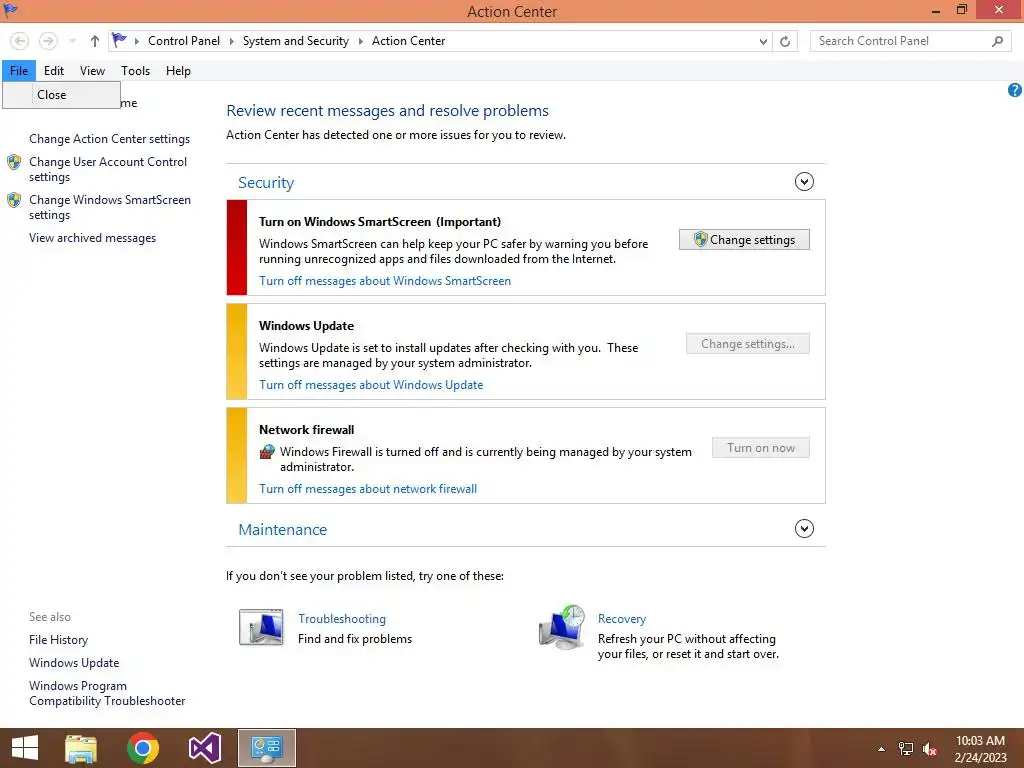Click the Troubleshooting computer icon
The image size is (1024, 768).
pos(261,627)
